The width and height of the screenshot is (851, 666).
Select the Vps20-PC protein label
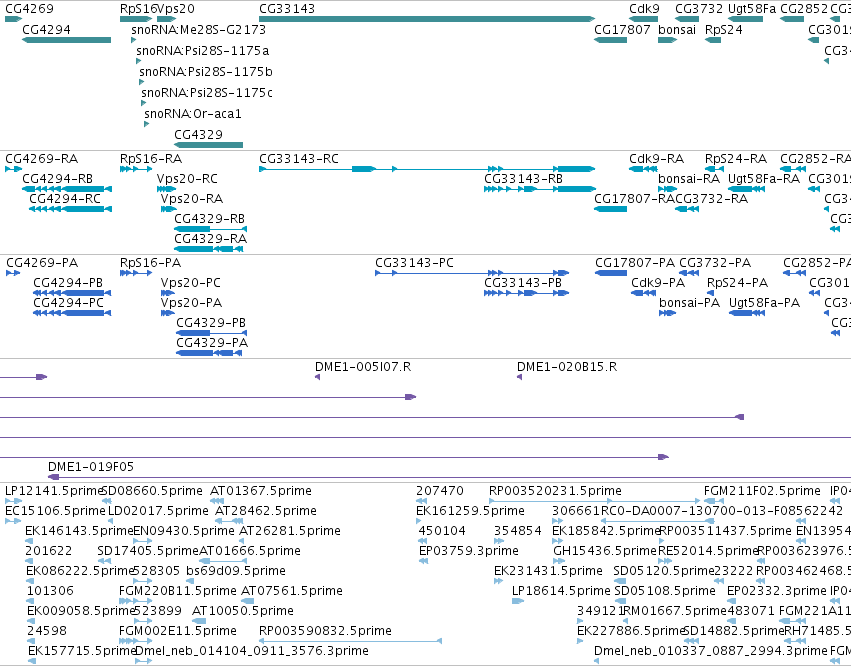(190, 283)
